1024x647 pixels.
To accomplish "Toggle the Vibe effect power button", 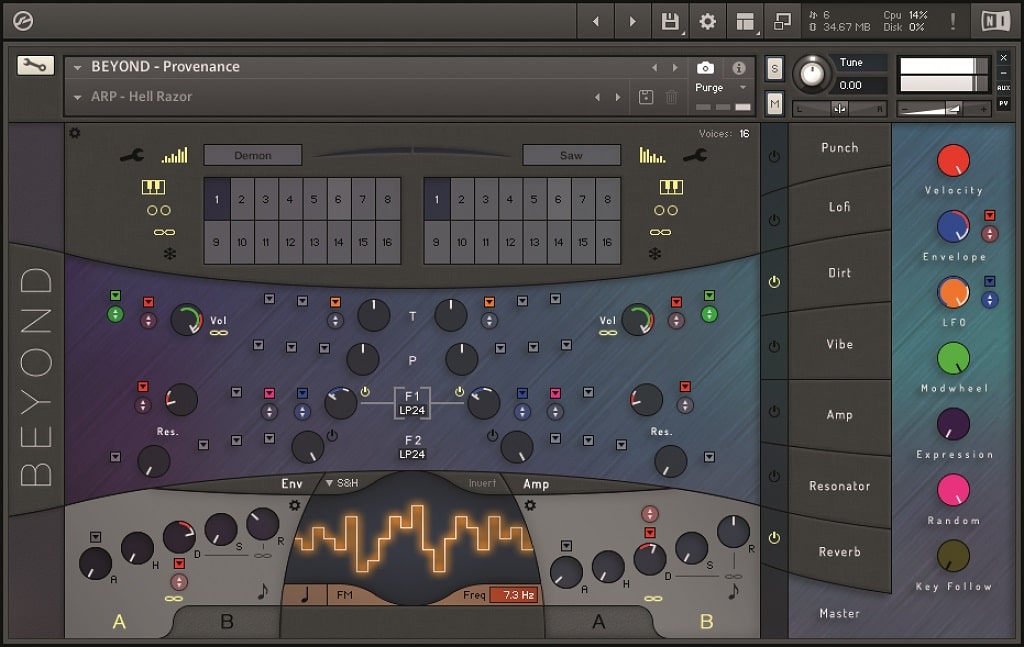I will tap(775, 347).
